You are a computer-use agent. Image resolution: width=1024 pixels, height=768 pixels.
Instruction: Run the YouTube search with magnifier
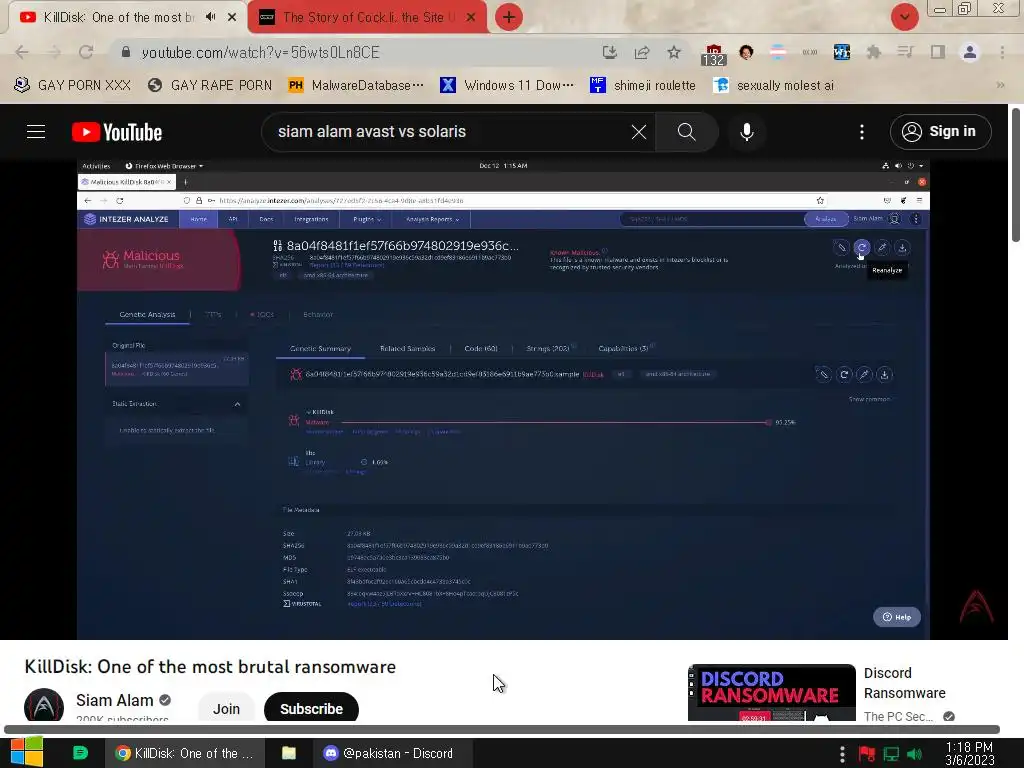686,132
